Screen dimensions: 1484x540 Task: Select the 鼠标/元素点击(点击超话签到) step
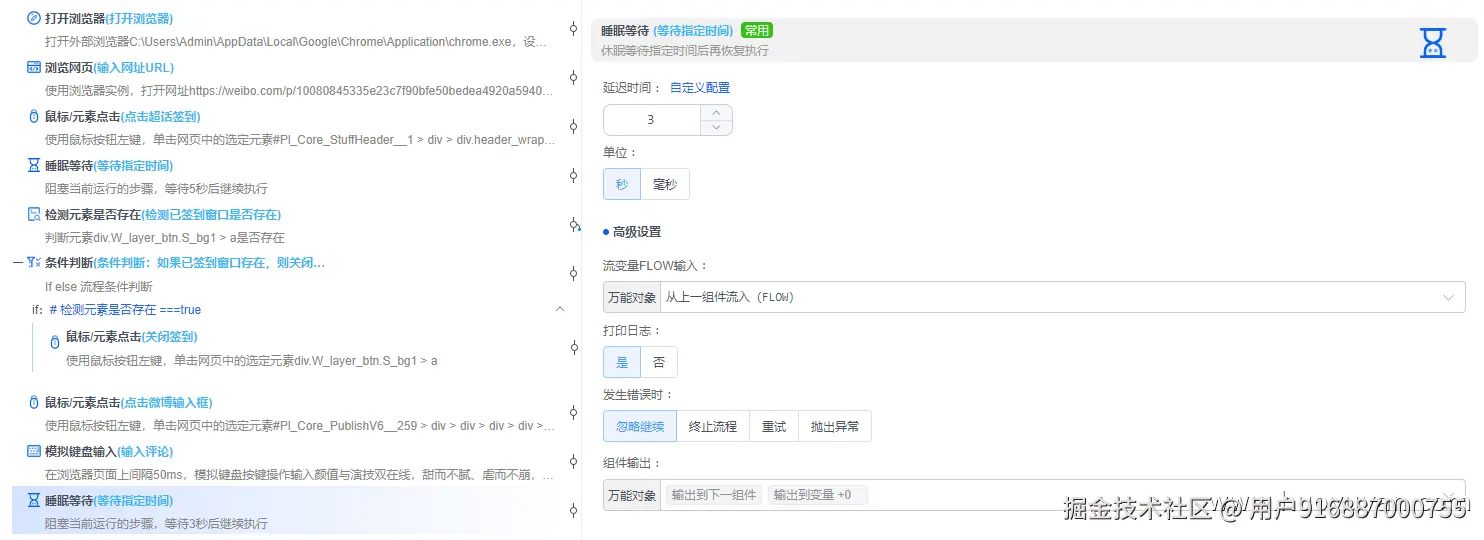(x=123, y=116)
